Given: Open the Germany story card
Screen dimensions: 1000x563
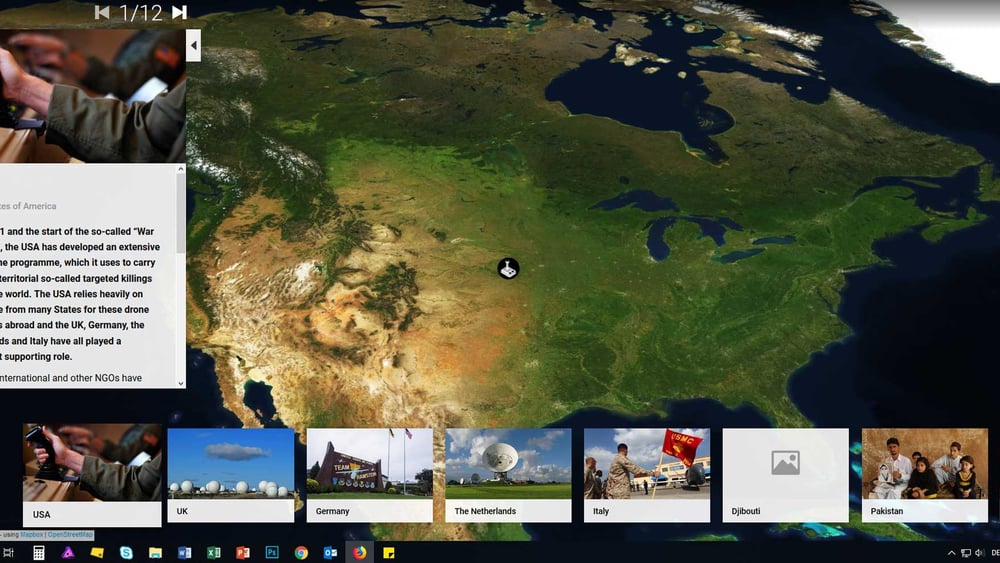Looking at the screenshot, I should (x=370, y=475).
